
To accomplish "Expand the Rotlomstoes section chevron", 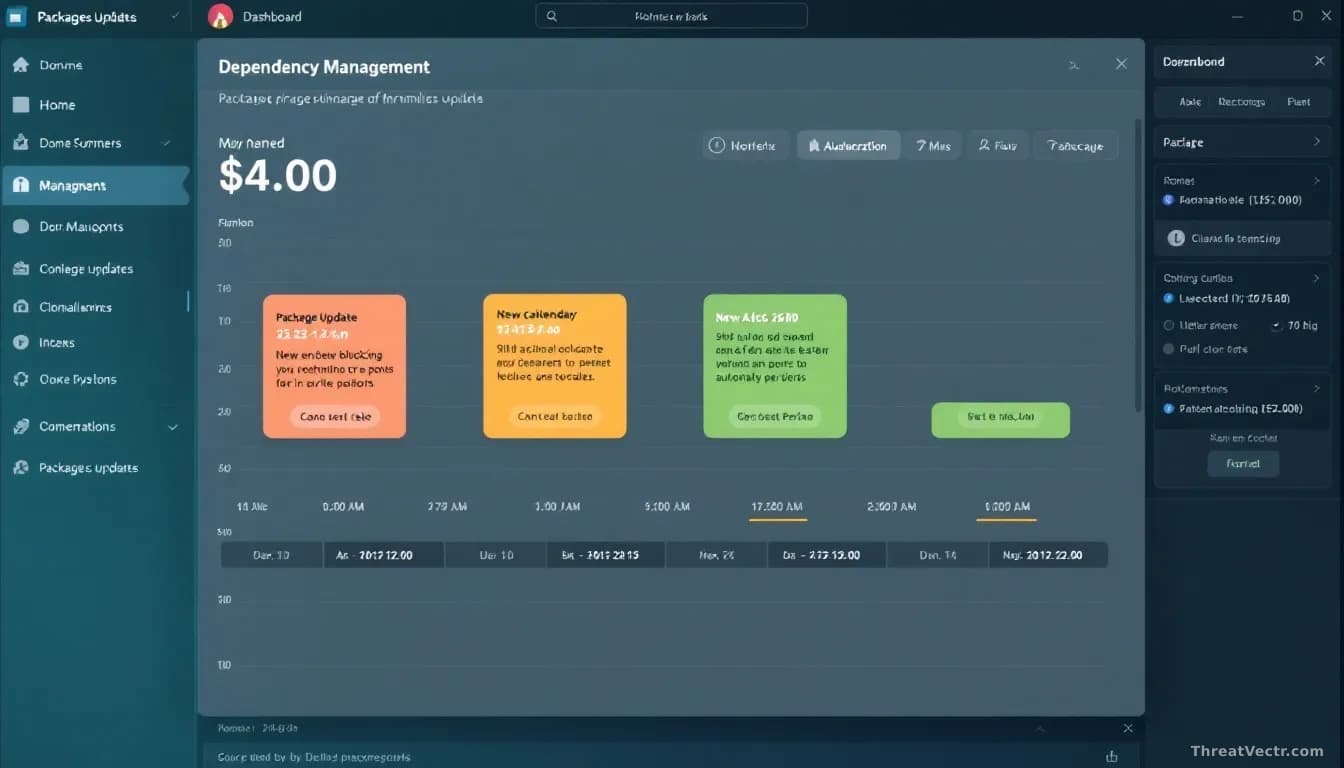I will click(1317, 388).
